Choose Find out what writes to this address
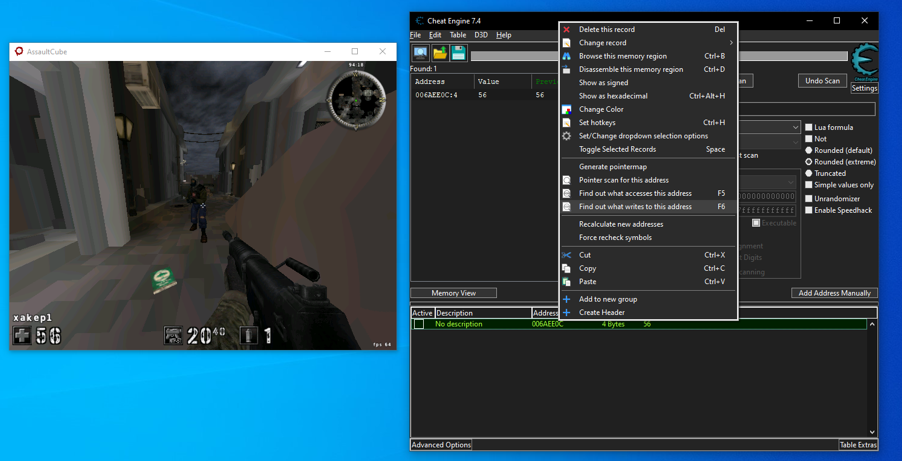Screen dimensions: 902x461 tap(635, 207)
